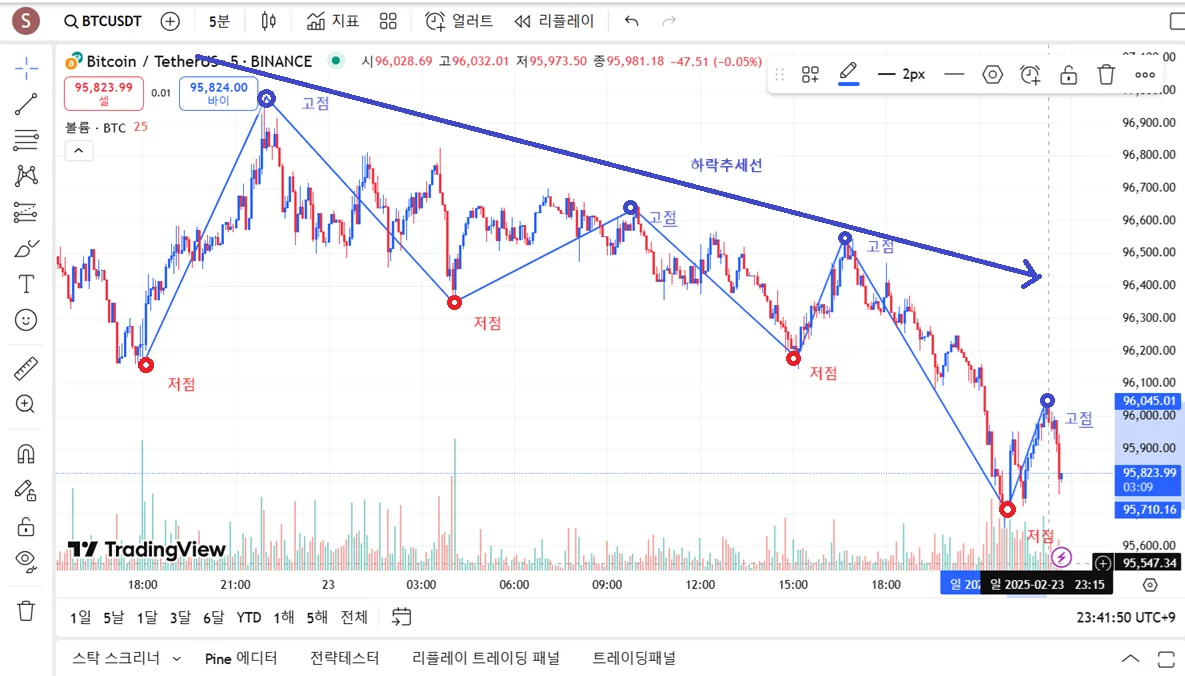Select the crosshair cursor tool

pyautogui.click(x=26, y=68)
